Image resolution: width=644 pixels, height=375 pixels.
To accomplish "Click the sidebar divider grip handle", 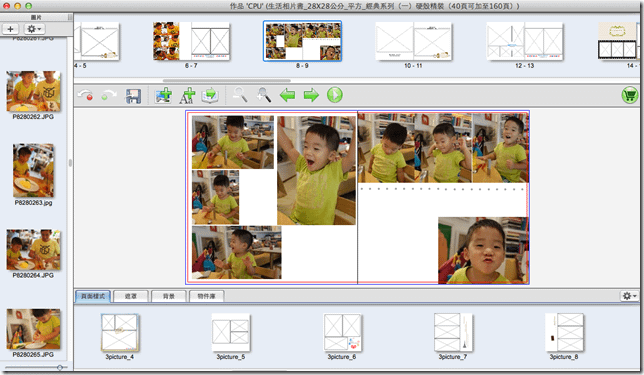I will (70, 163).
